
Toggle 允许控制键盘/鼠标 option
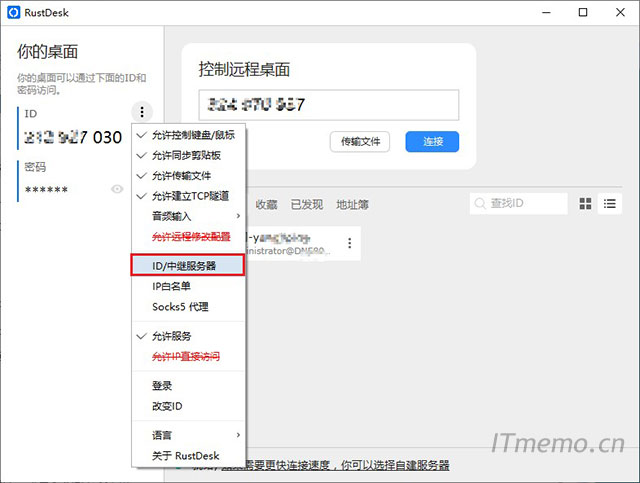189,135
